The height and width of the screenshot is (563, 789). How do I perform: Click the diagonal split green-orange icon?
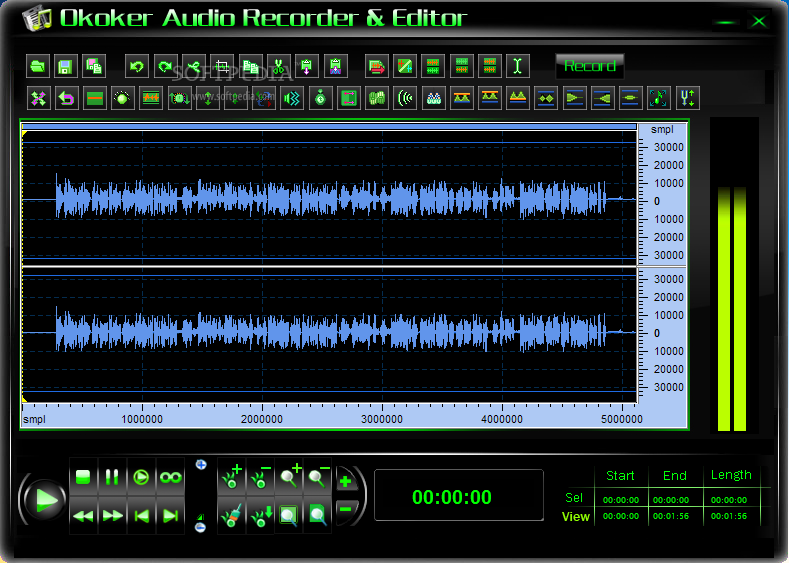[x=405, y=66]
